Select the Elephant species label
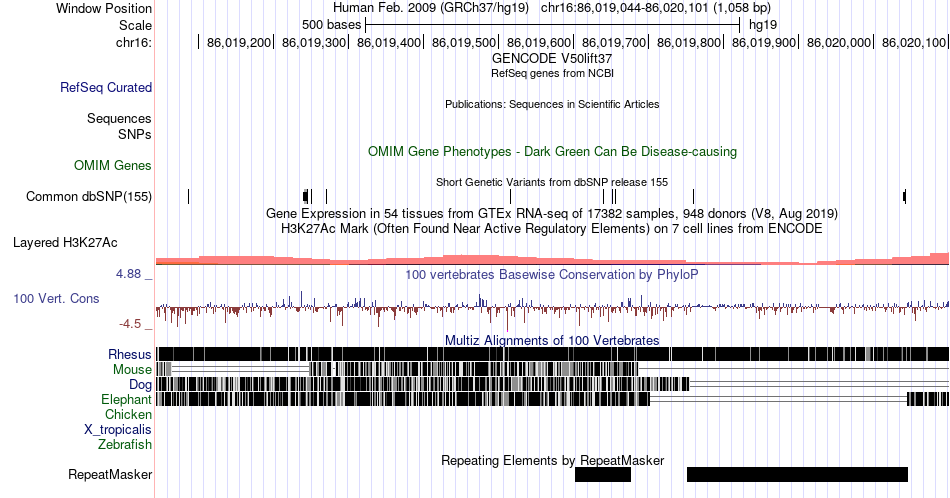The height and width of the screenshot is (498, 950). [126, 399]
